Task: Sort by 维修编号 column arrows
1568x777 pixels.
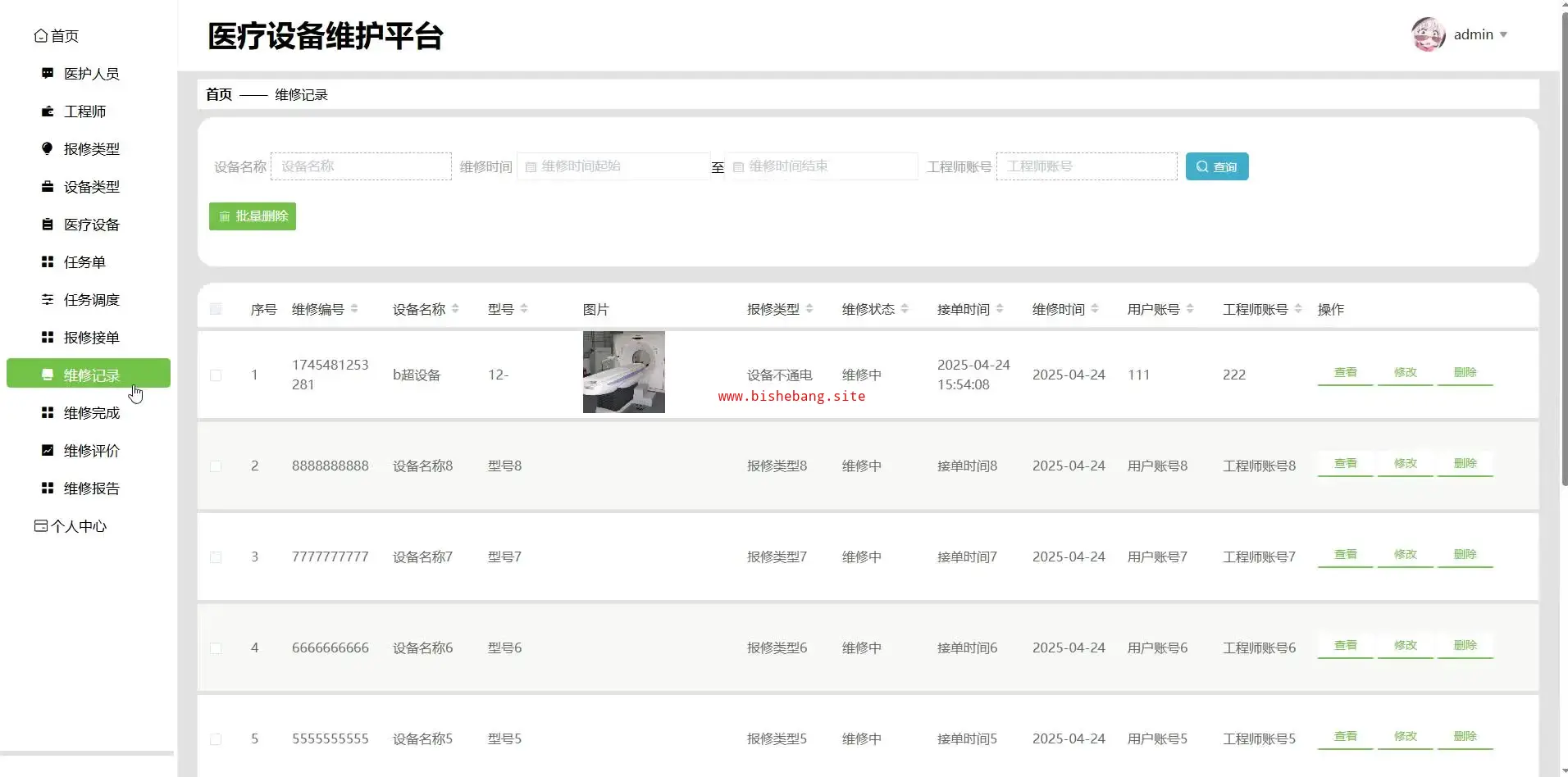Action: [x=354, y=309]
